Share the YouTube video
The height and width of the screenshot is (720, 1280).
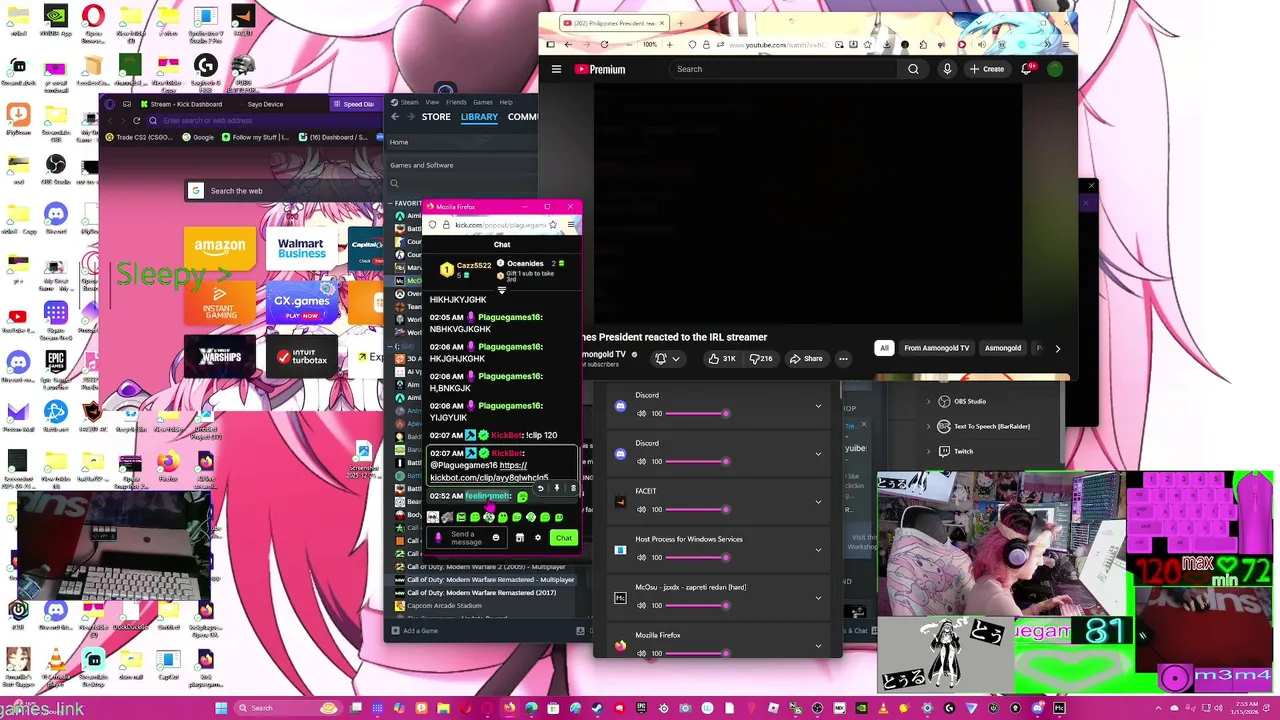(806, 359)
